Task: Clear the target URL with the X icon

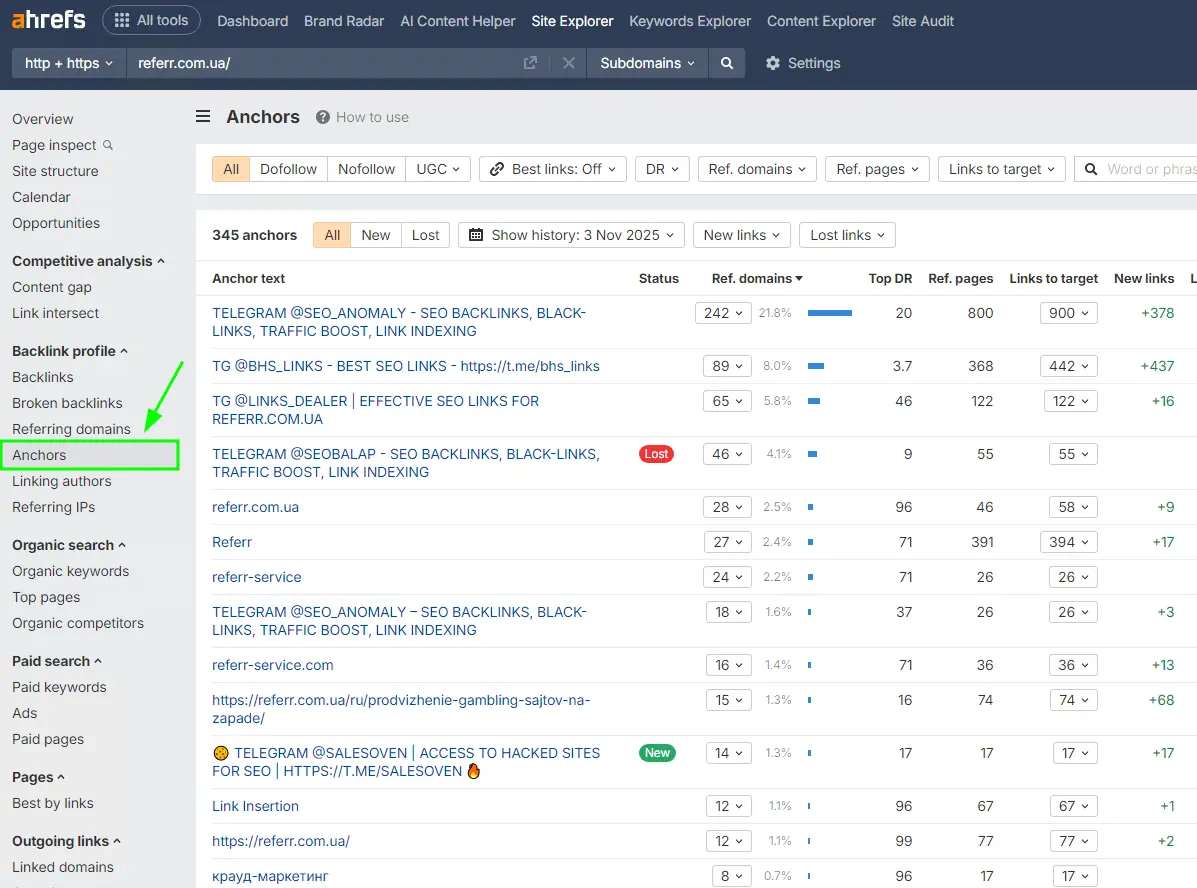Action: click(569, 62)
